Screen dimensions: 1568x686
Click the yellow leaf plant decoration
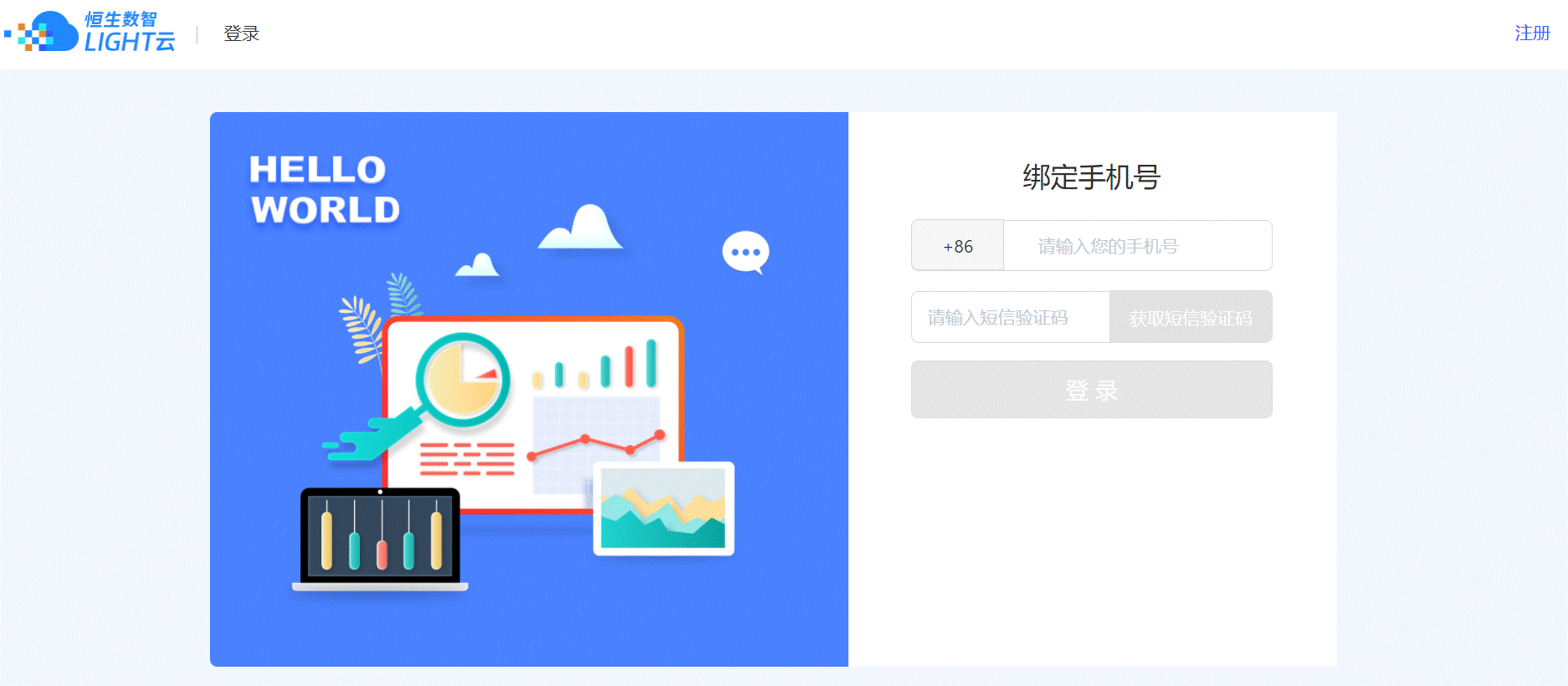click(361, 330)
